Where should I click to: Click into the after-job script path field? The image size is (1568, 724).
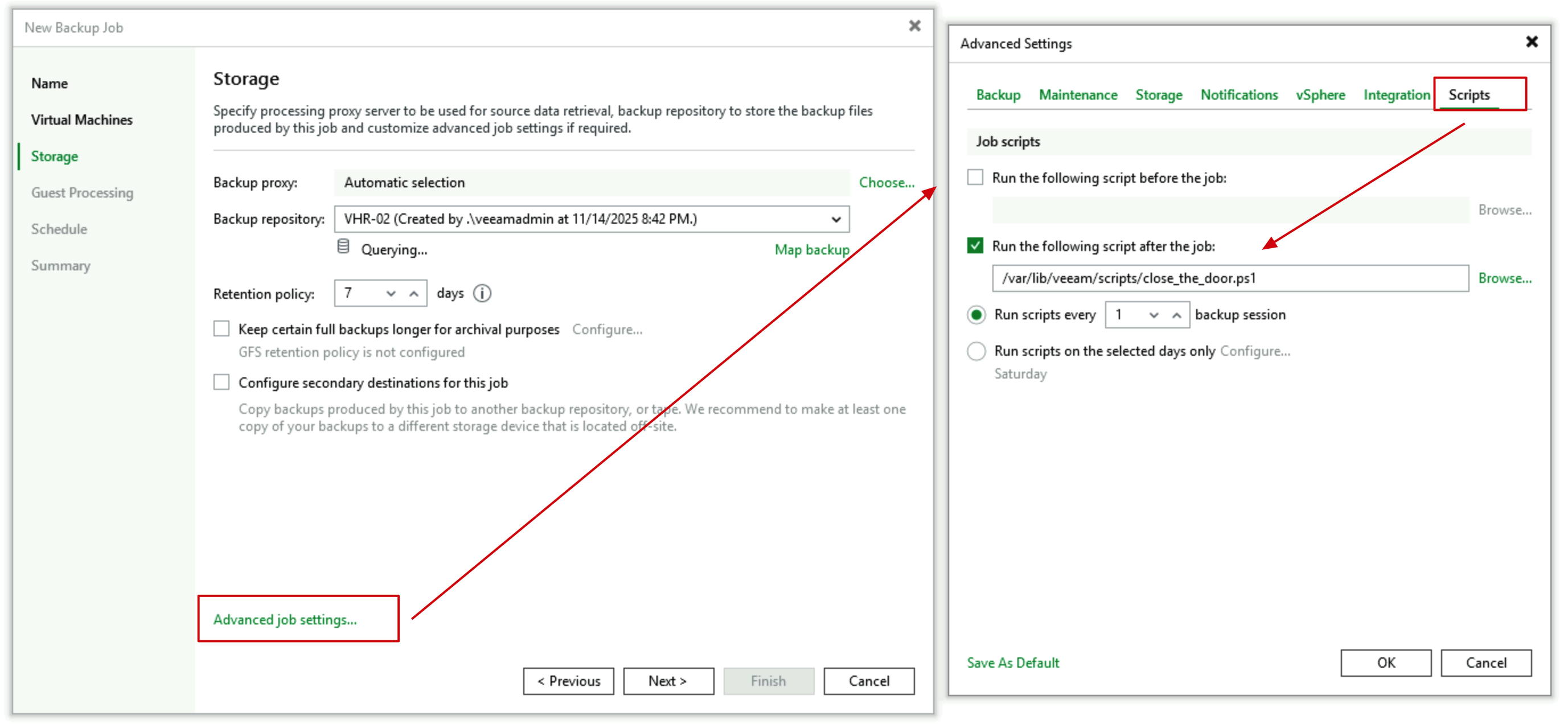coord(1230,278)
